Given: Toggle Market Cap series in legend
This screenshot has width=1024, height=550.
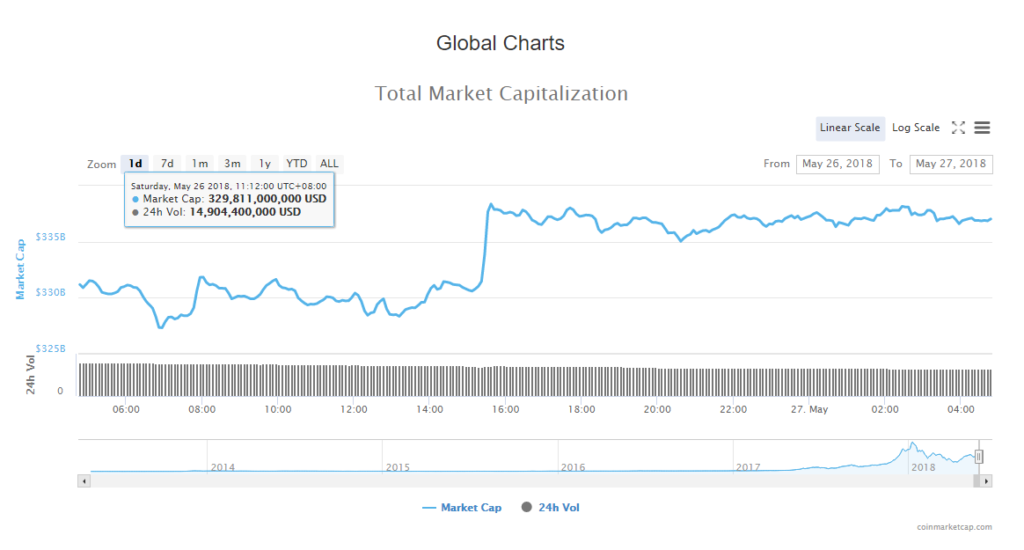Looking at the screenshot, I should click(462, 508).
